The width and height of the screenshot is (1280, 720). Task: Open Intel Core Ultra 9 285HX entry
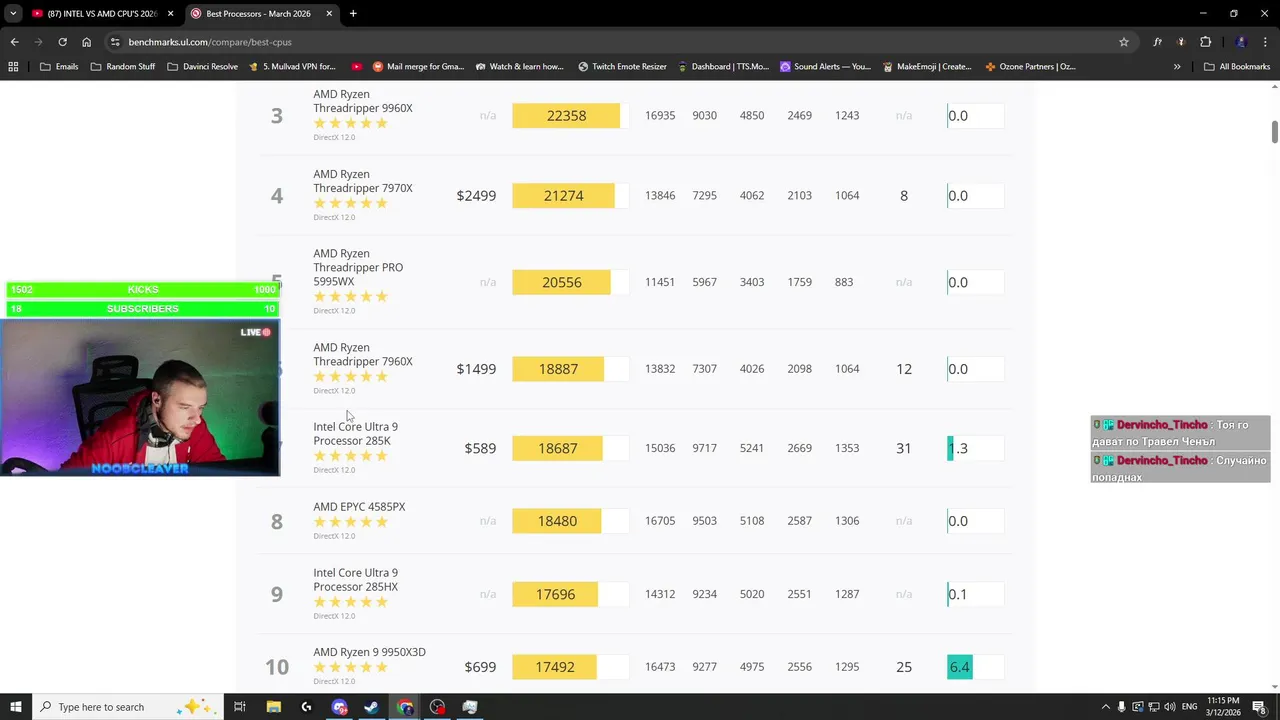click(355, 580)
